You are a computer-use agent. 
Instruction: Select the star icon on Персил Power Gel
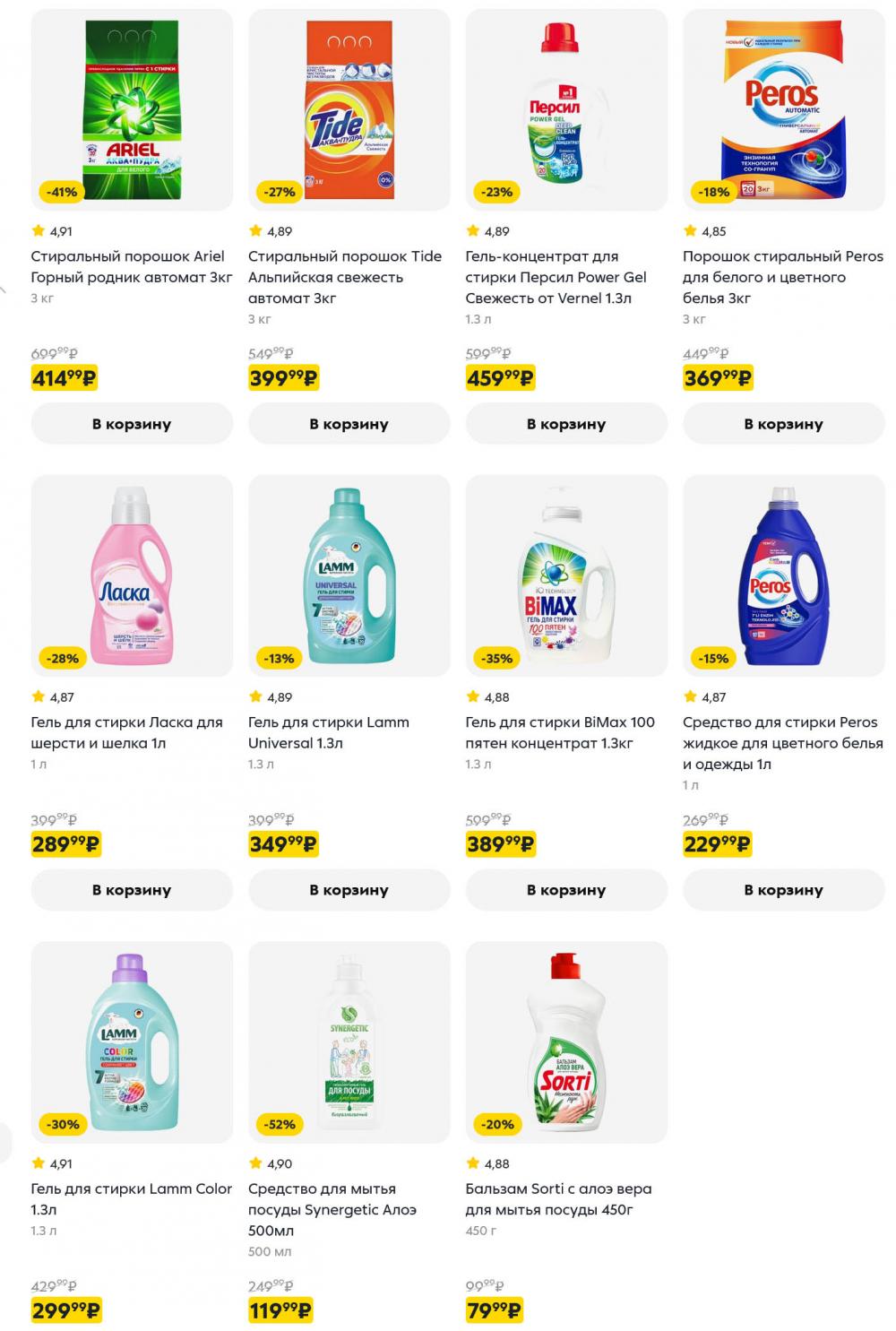pyautogui.click(x=473, y=229)
